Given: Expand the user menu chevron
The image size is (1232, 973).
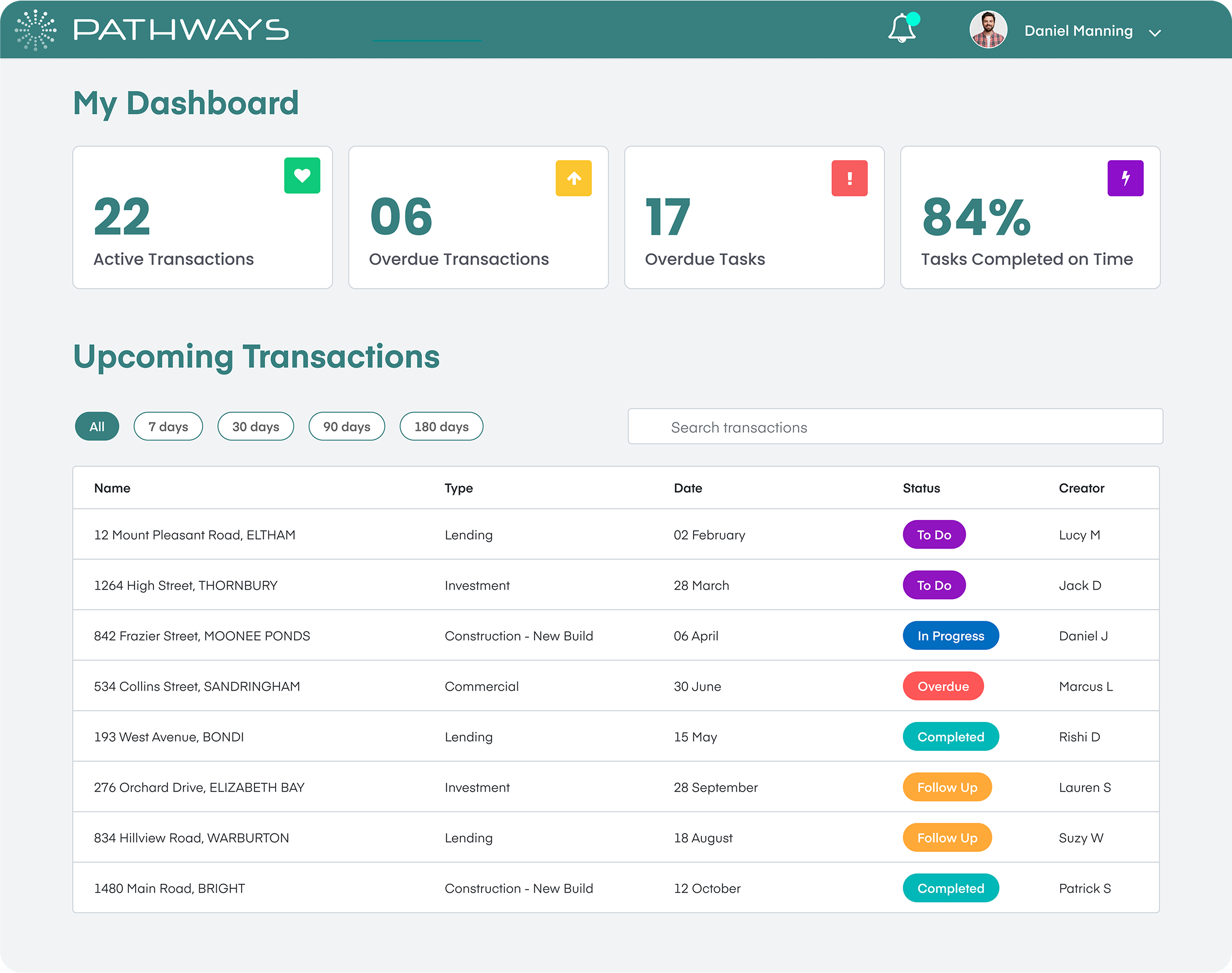Looking at the screenshot, I should pyautogui.click(x=1154, y=33).
